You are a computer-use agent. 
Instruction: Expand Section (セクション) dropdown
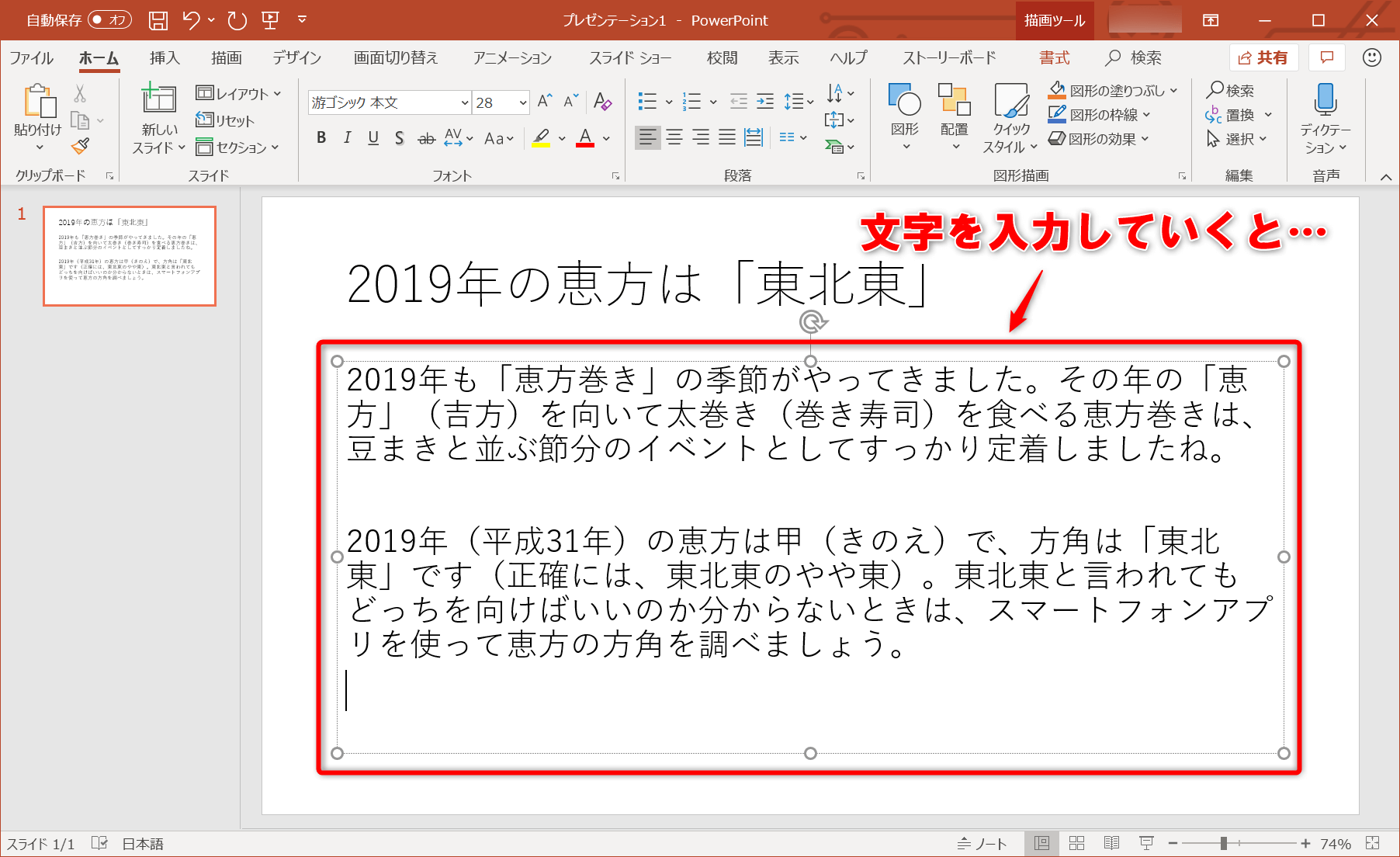coord(237,147)
